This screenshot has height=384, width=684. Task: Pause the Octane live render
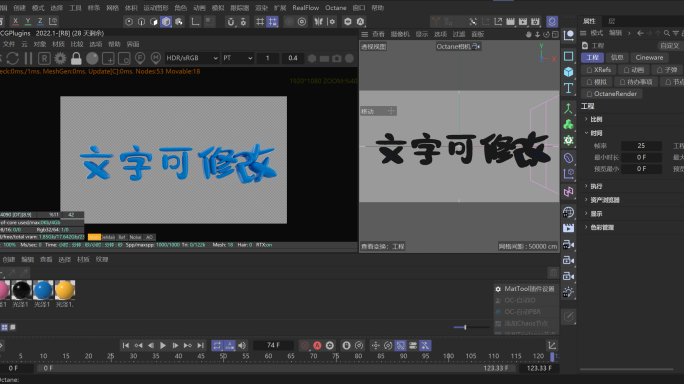point(28,58)
